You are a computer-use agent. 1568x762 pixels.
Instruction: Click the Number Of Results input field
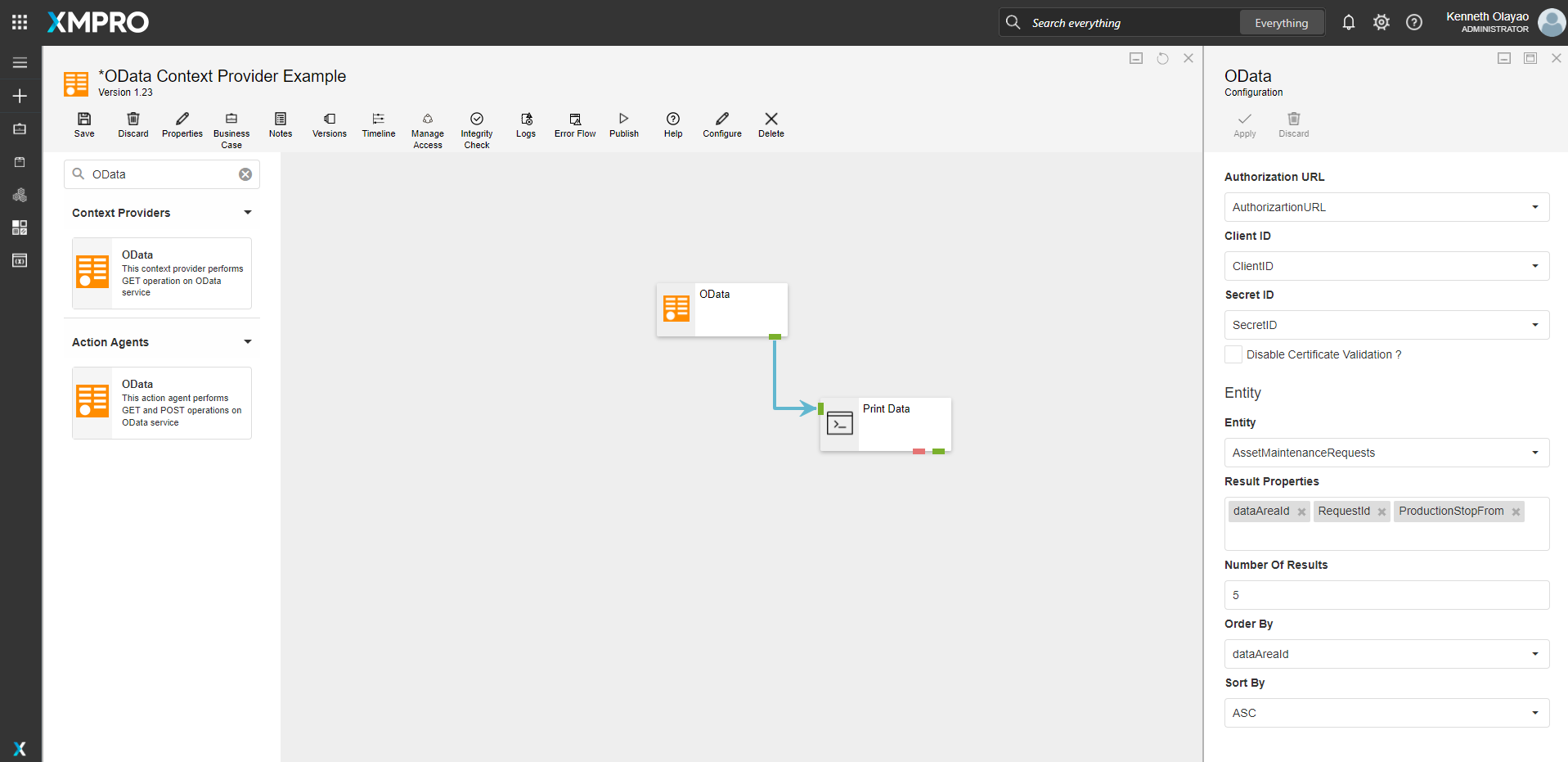point(1386,595)
